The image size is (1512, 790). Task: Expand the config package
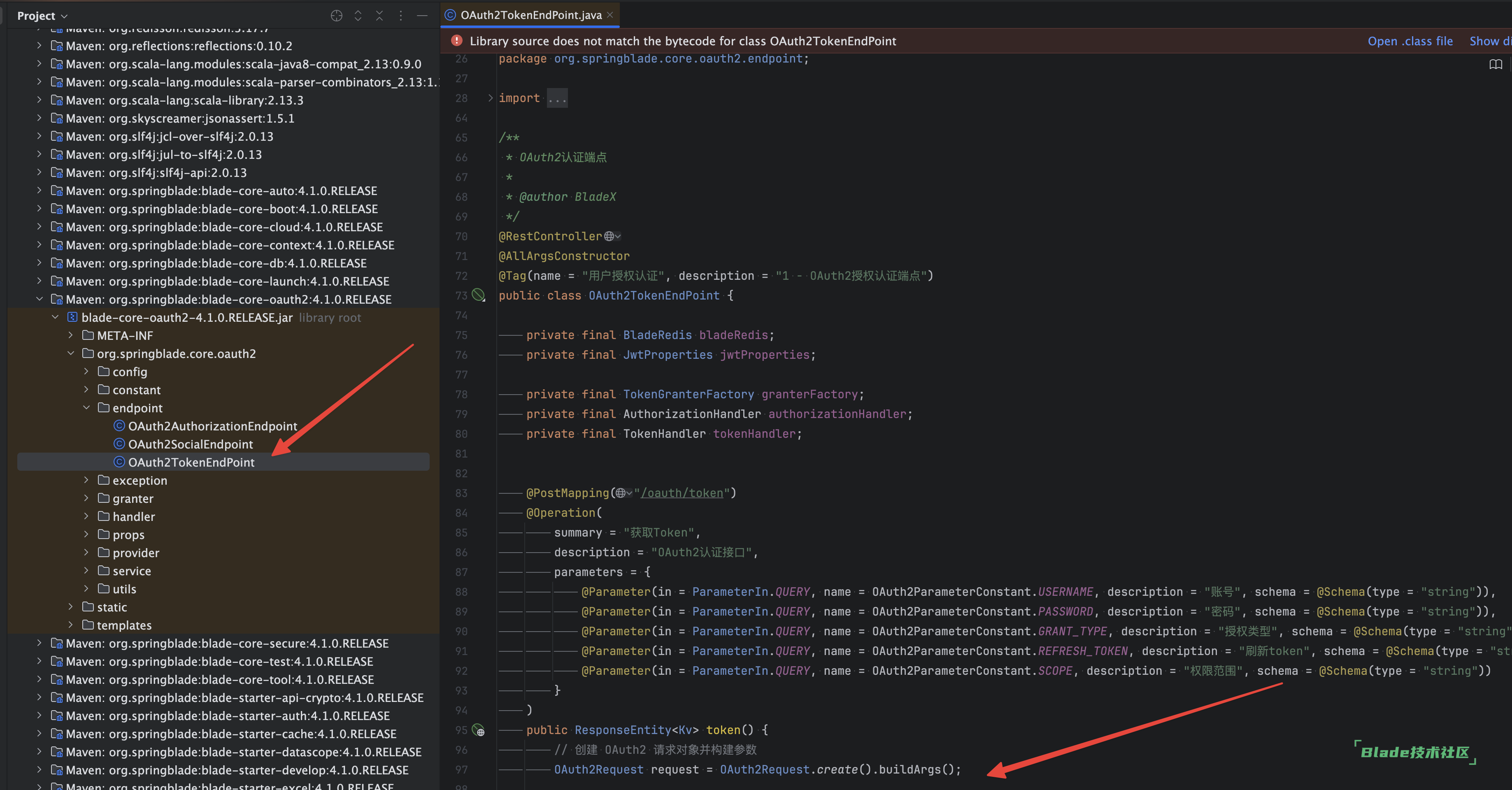tap(86, 372)
